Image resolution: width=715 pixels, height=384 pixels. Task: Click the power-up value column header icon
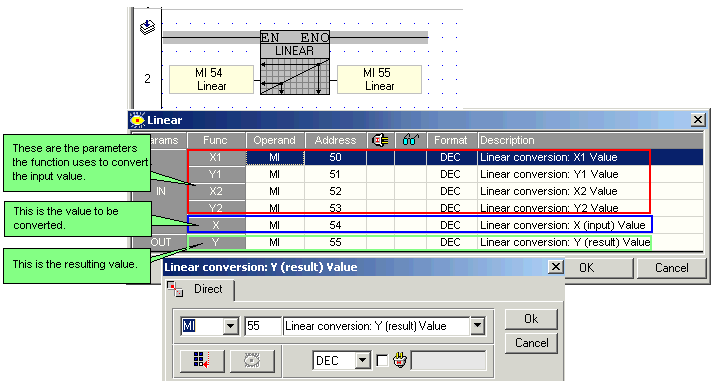(380, 140)
